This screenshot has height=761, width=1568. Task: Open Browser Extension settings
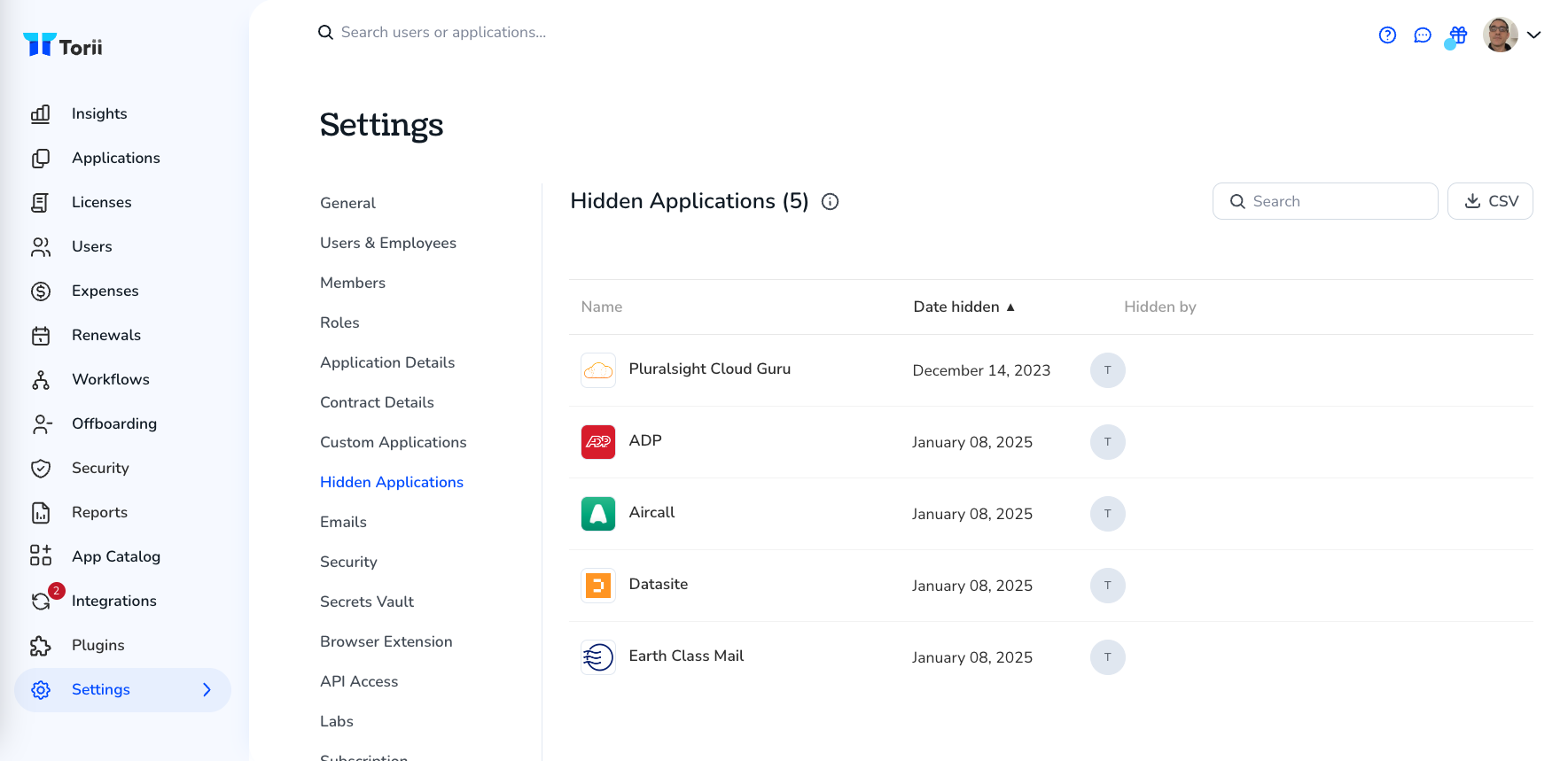pos(386,641)
